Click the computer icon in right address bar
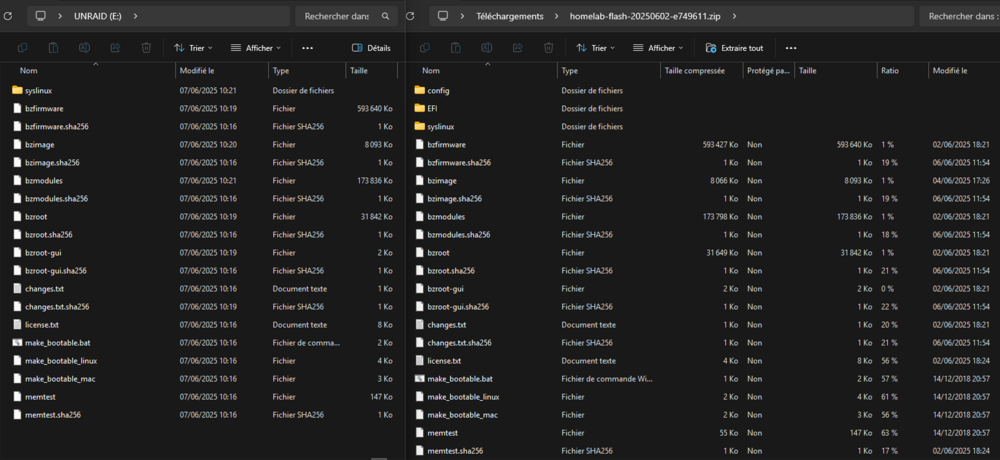The width and height of the screenshot is (1000, 460). (x=443, y=16)
